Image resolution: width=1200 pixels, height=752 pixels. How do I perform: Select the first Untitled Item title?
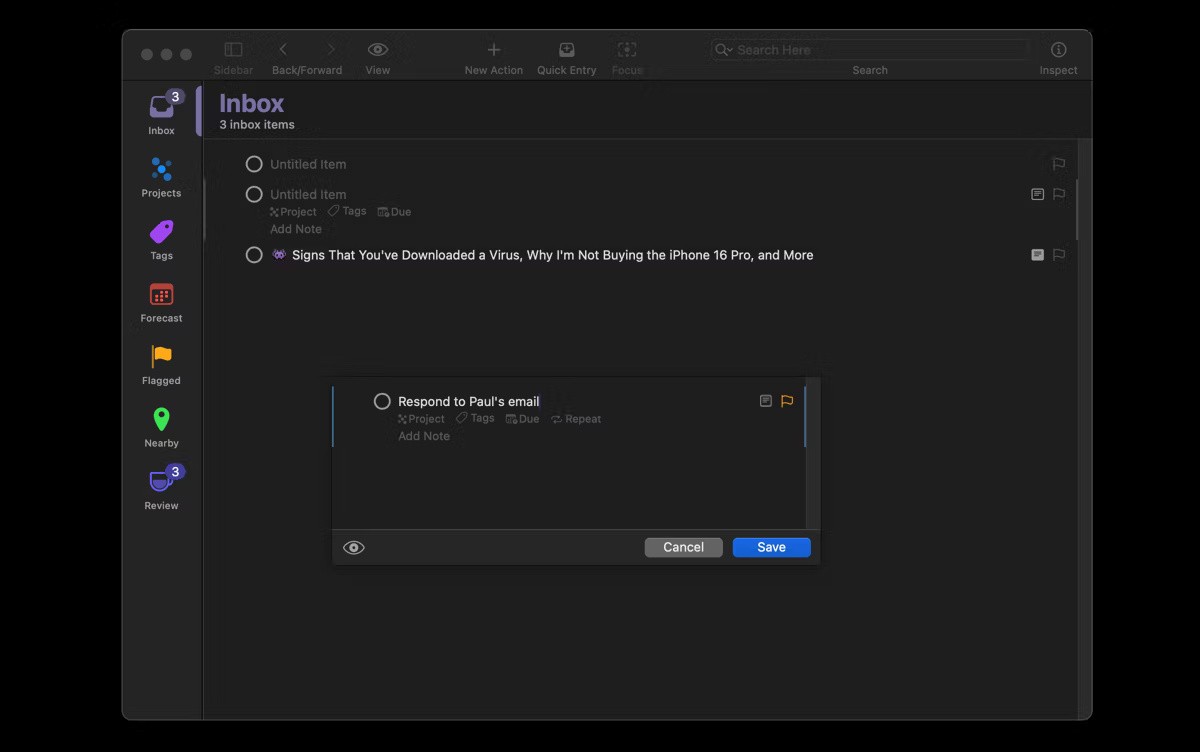308,164
